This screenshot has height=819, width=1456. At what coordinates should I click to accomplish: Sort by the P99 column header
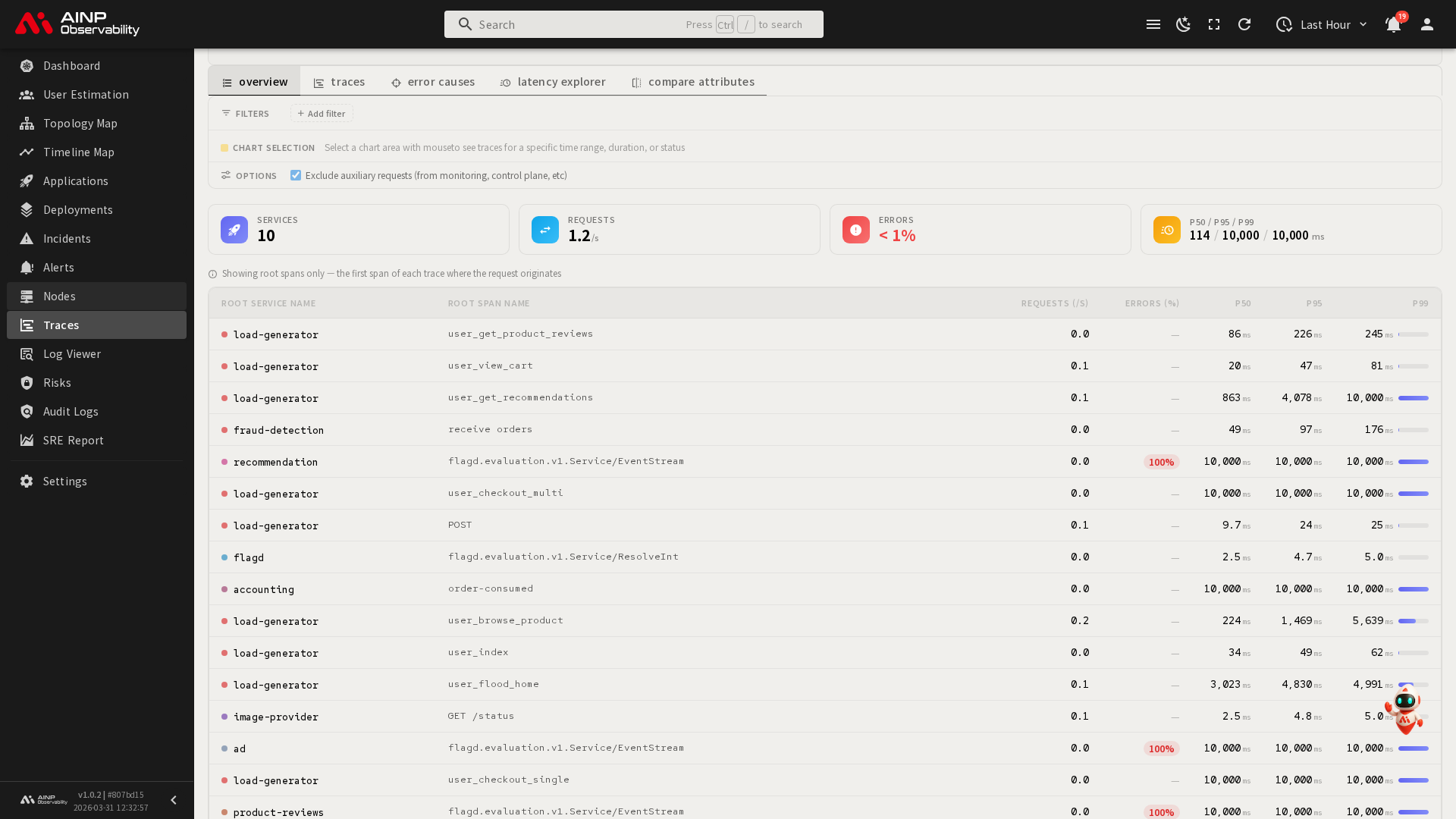pos(1420,303)
